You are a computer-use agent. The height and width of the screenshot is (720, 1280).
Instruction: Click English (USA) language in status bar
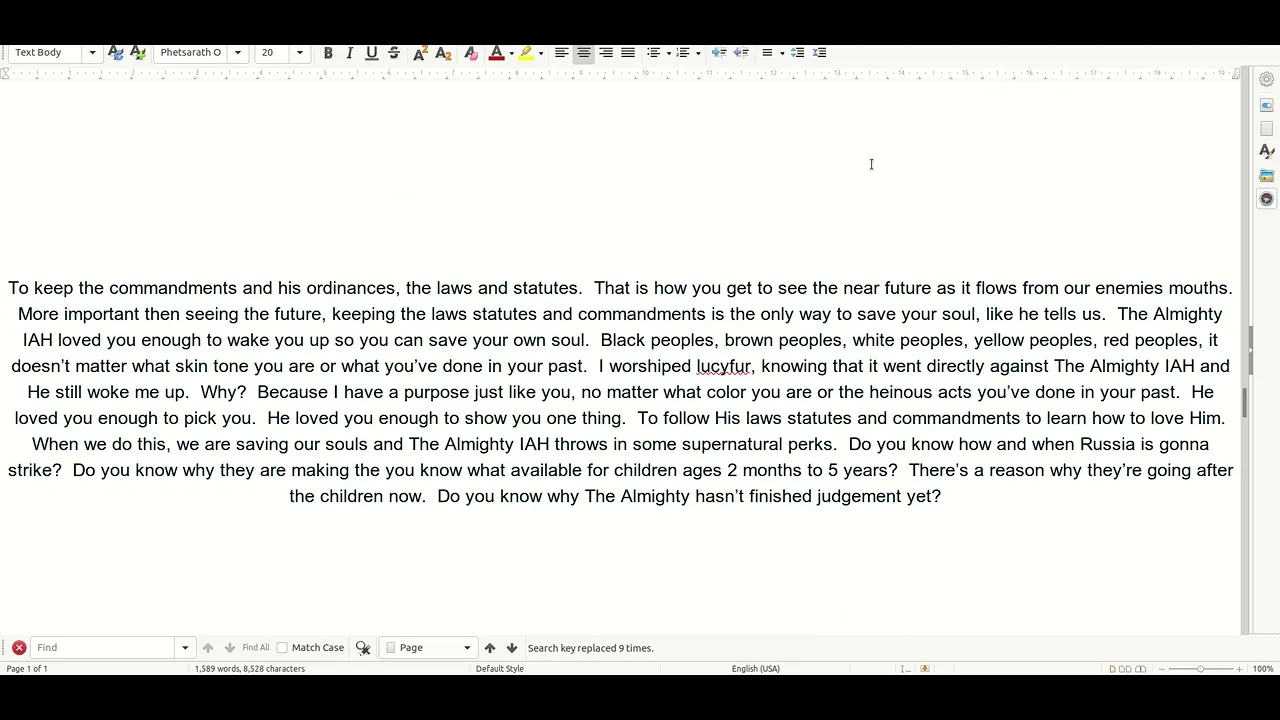[x=755, y=669]
